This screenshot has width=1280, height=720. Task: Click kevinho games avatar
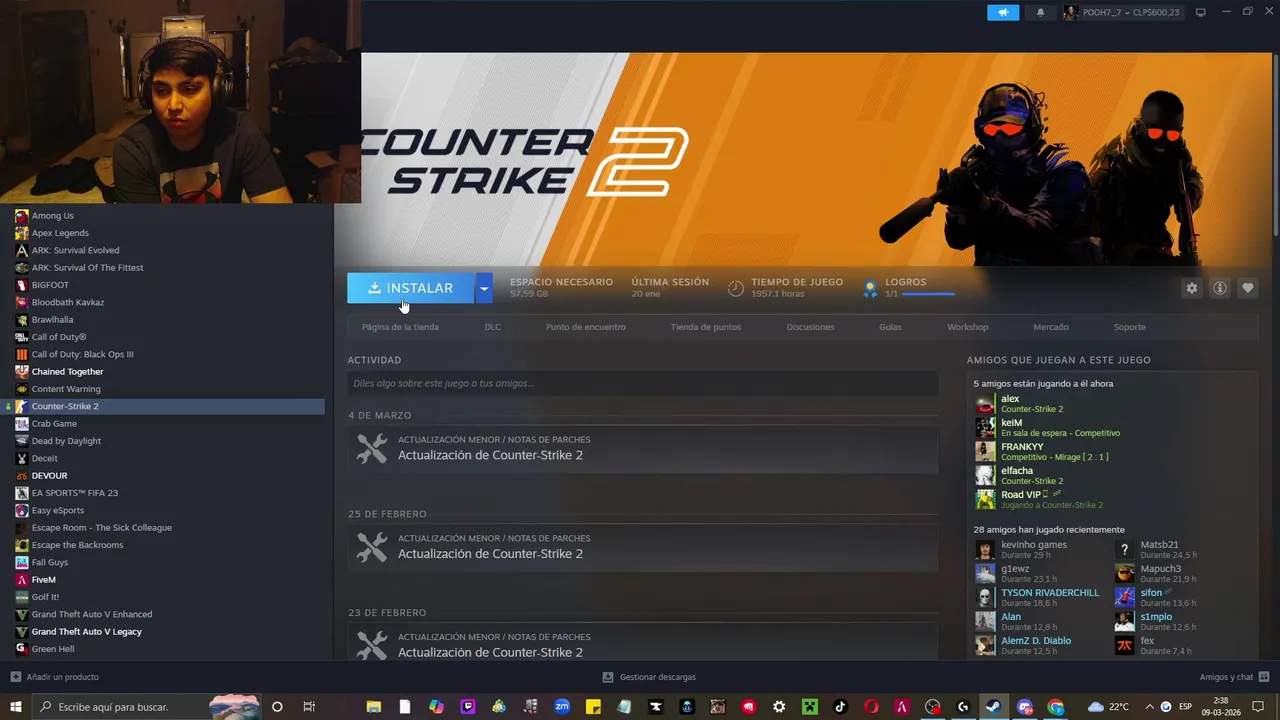pyautogui.click(x=985, y=549)
